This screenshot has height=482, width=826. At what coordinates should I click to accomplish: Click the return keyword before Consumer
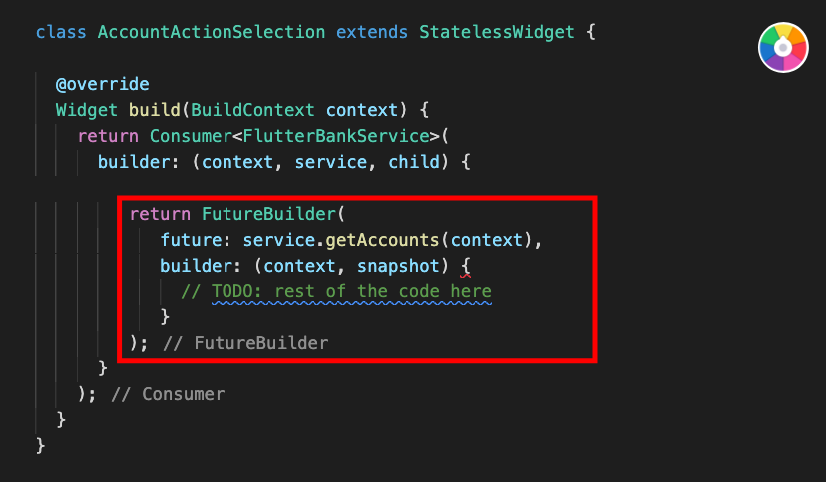[108, 136]
